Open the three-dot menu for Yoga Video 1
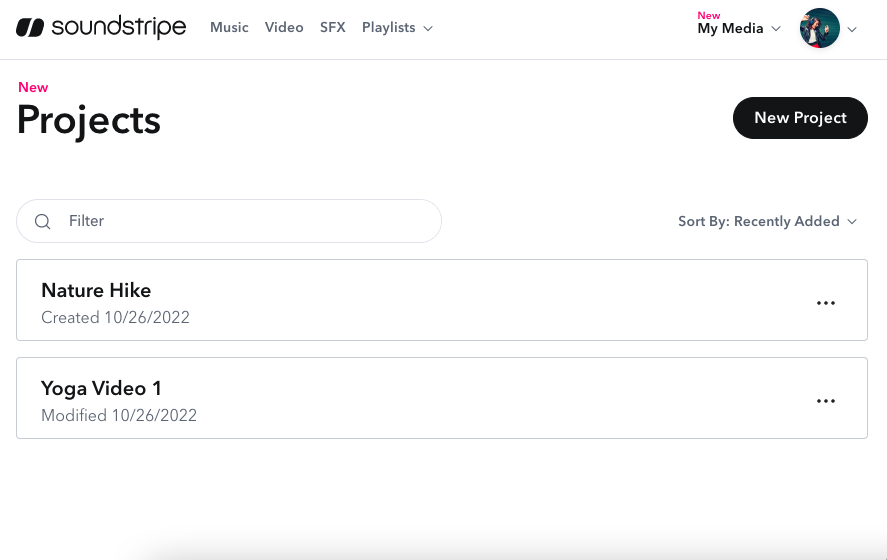Screen dimensions: 887x560 826,401
